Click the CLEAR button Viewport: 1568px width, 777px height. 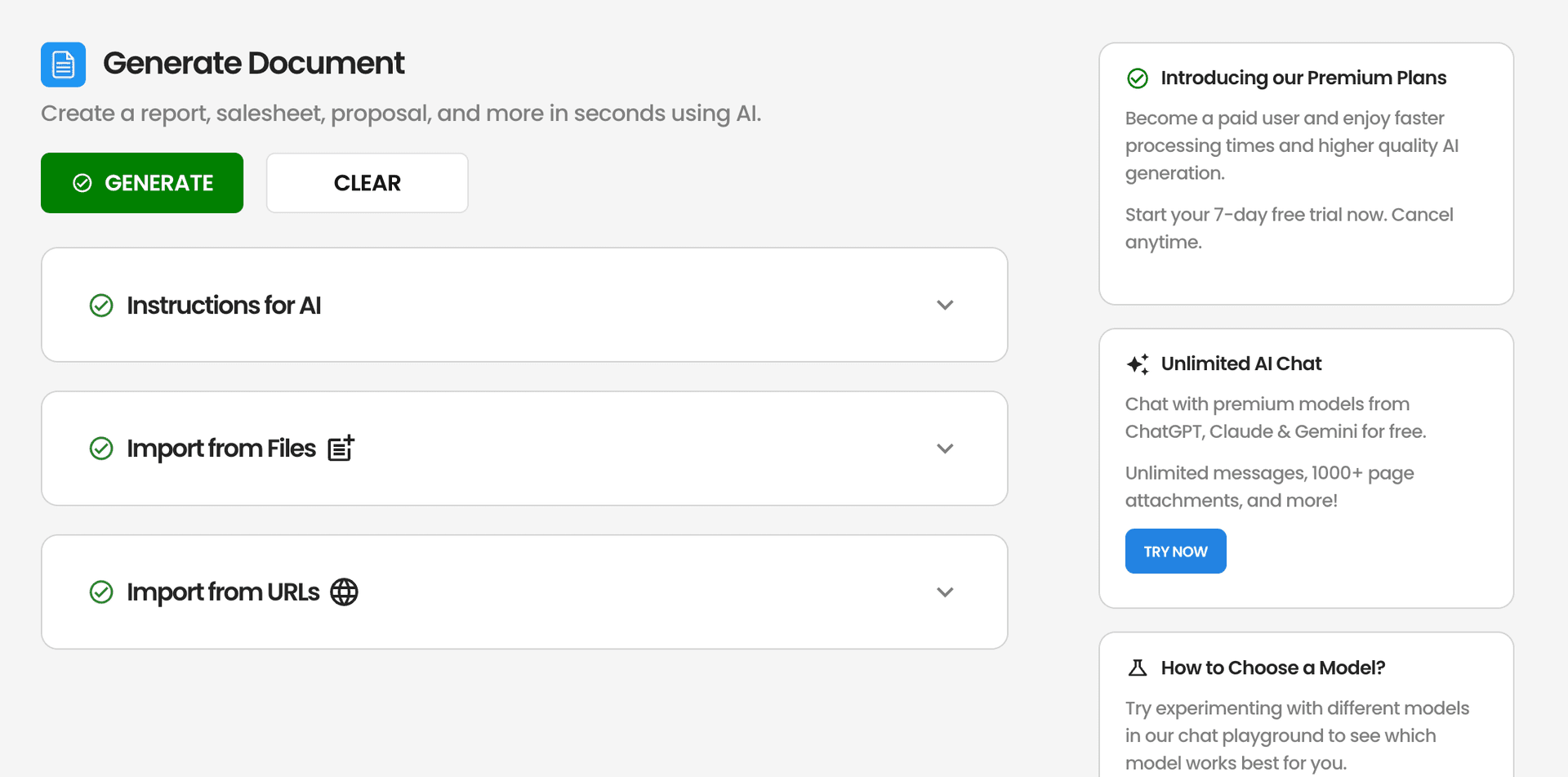coord(367,183)
